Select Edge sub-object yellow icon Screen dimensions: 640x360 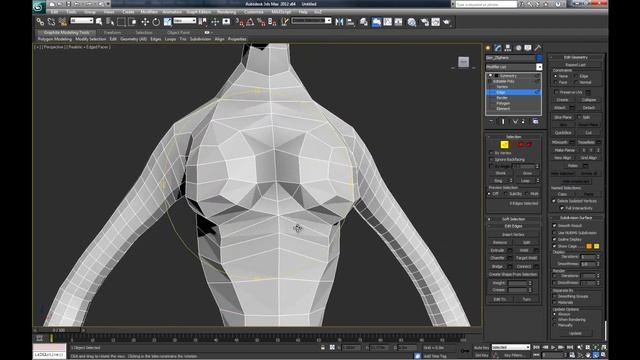[x=504, y=144]
